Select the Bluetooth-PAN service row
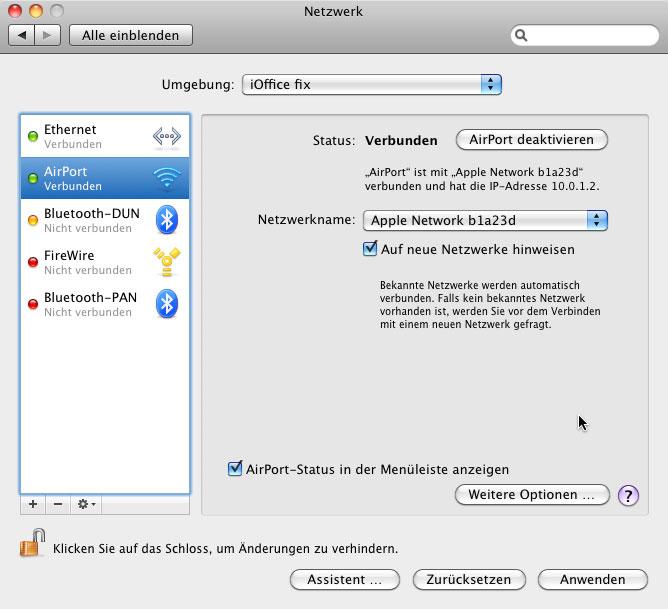Viewport: 668px width, 609px height. [x=105, y=304]
